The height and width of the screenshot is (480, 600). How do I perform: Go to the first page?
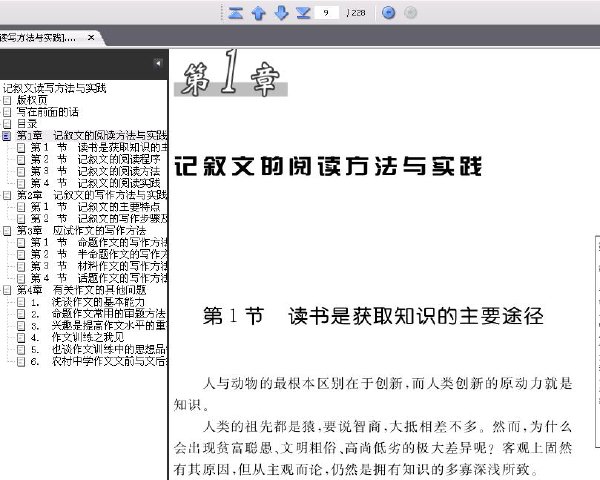(x=236, y=13)
